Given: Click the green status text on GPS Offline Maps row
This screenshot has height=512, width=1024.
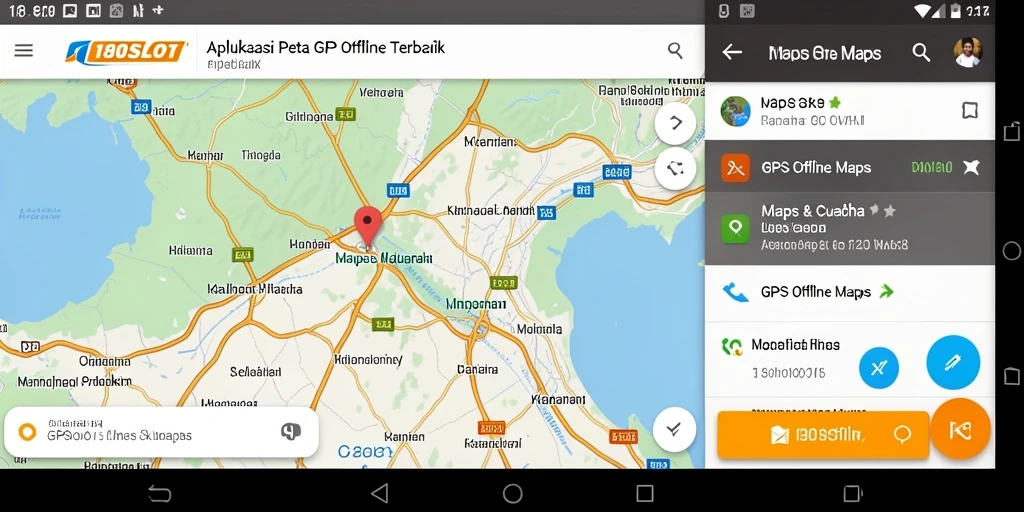Looking at the screenshot, I should point(931,168).
